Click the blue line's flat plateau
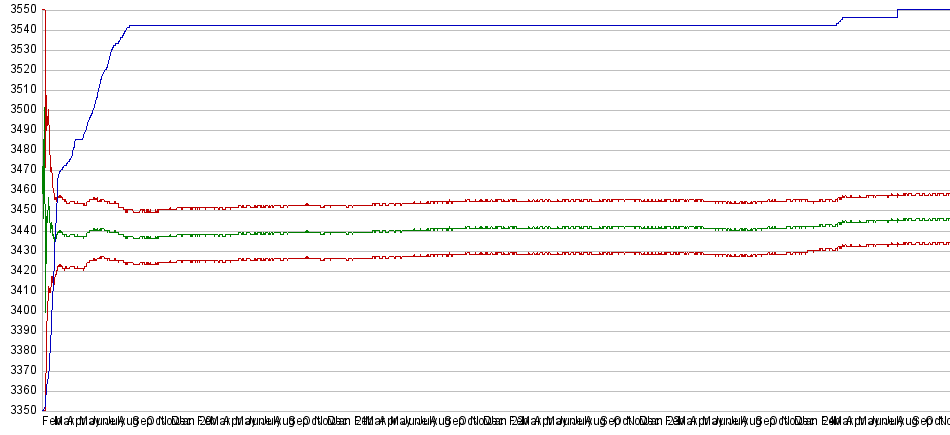This screenshot has width=950, height=435. (x=480, y=25)
